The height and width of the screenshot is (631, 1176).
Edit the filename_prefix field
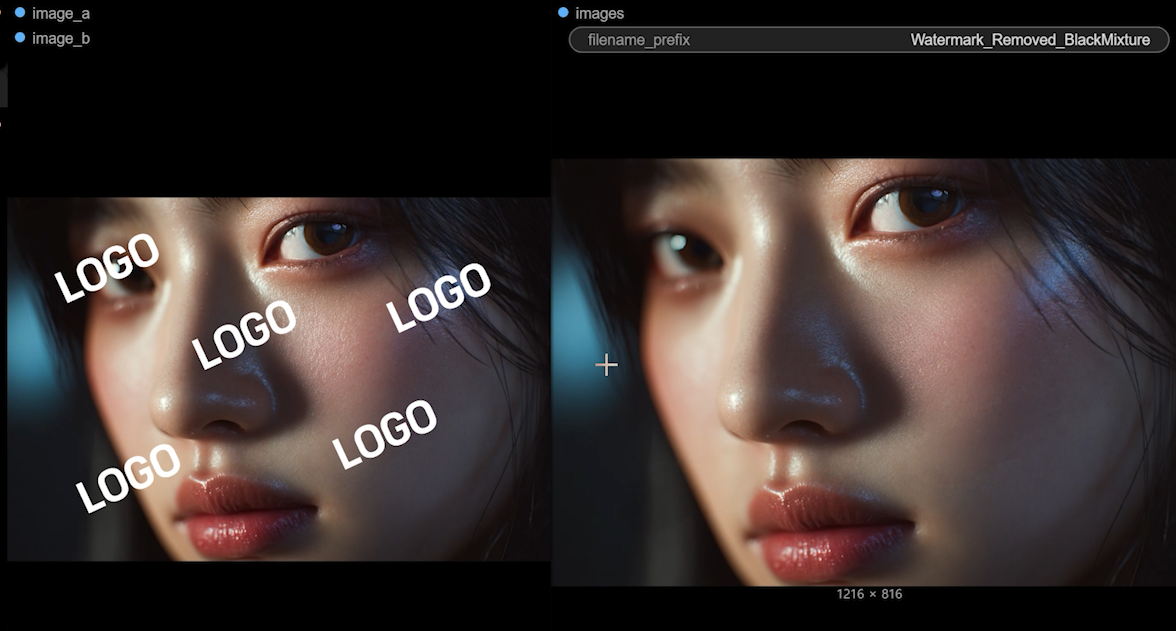click(x=868, y=40)
